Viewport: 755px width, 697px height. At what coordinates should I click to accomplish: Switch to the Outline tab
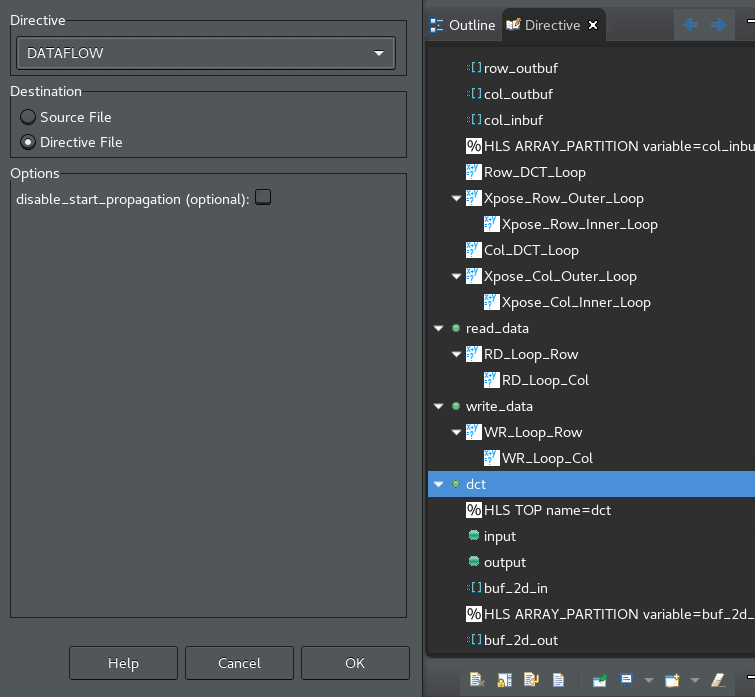click(462, 25)
